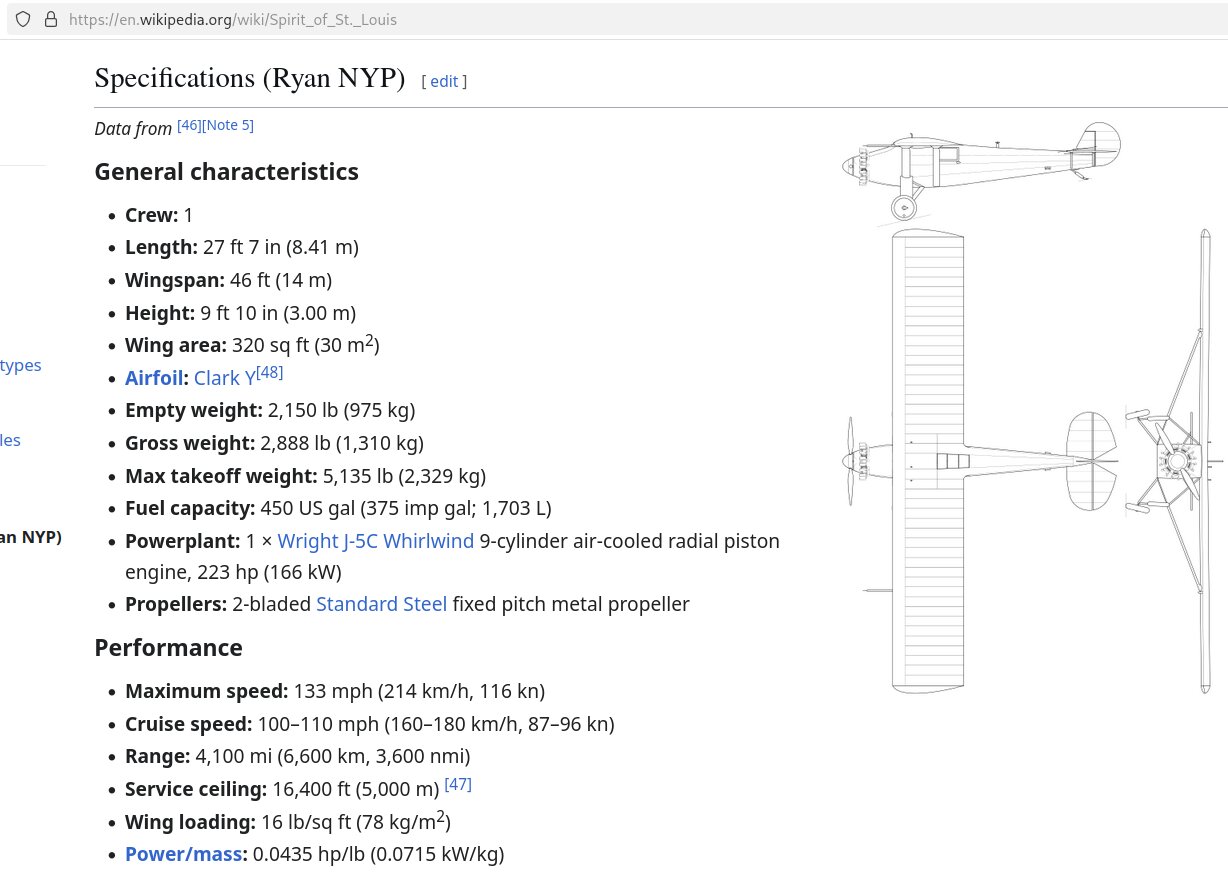This screenshot has width=1228, height=893.
Task: Click the Performance section heading
Action: tap(168, 647)
